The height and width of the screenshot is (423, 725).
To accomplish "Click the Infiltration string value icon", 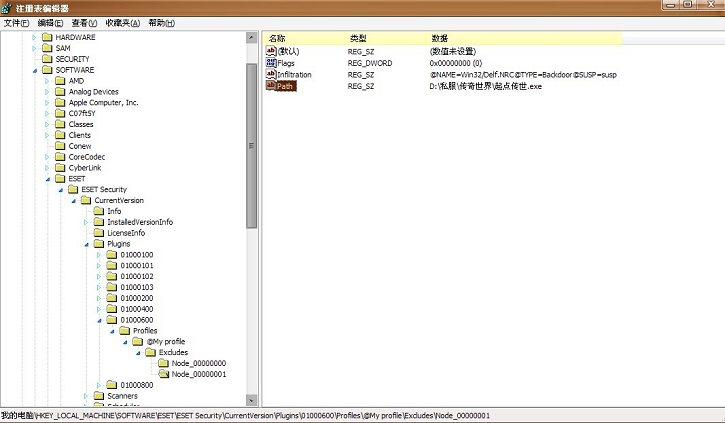I will [x=271, y=74].
